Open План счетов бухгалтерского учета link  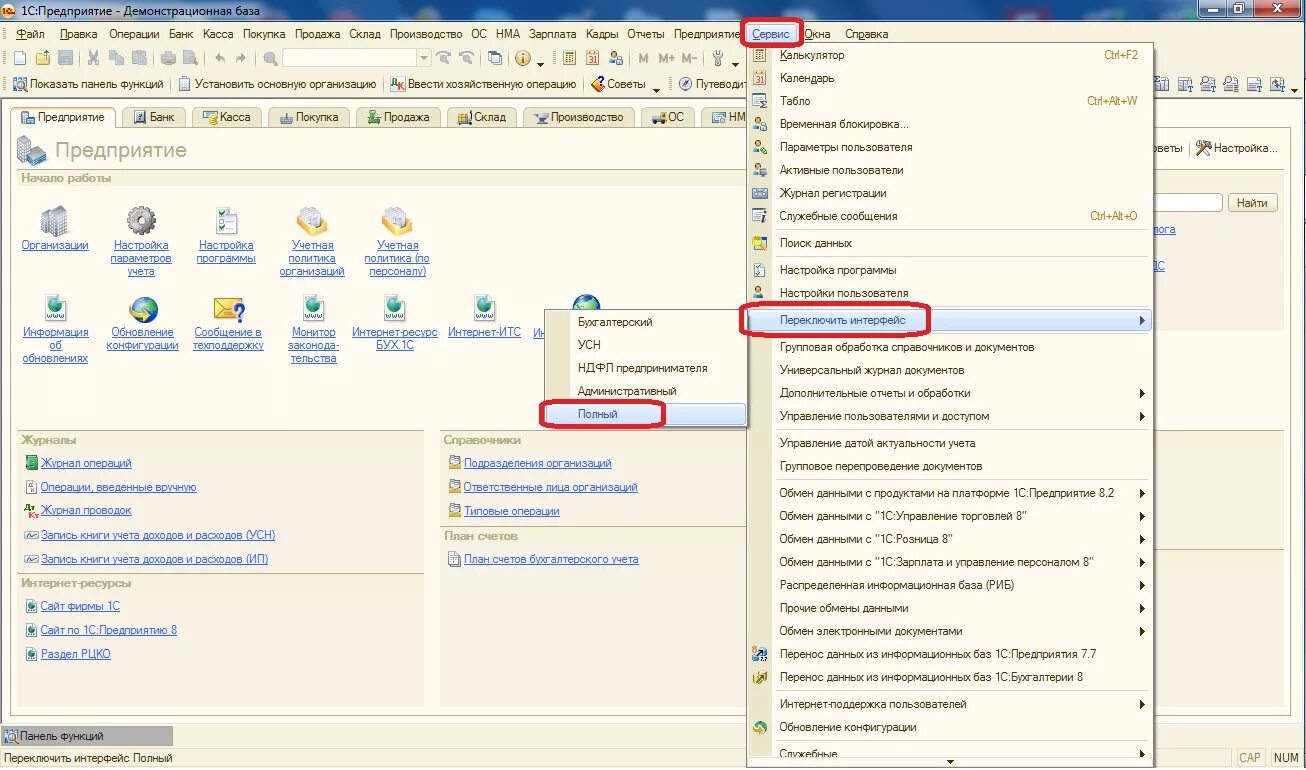[x=551, y=559]
